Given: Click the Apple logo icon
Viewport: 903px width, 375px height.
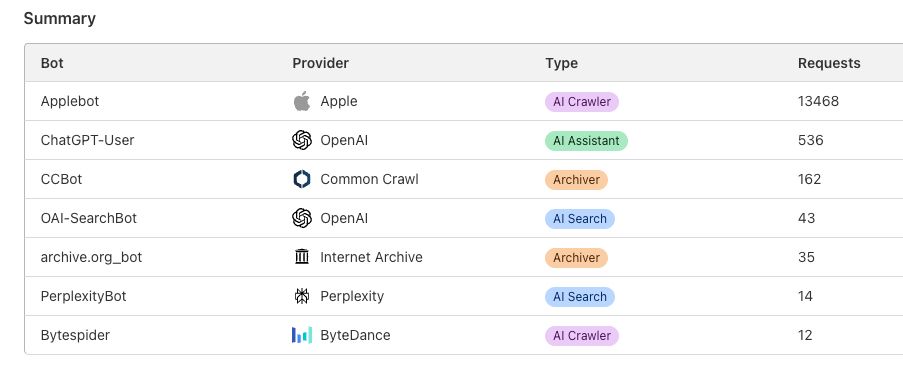Looking at the screenshot, I should 302,101.
